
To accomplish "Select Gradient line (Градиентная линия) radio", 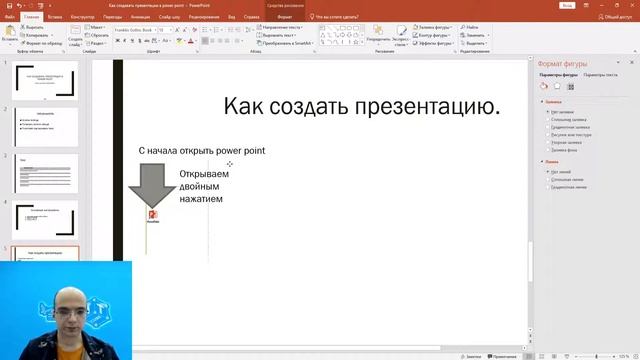I will pos(548,187).
